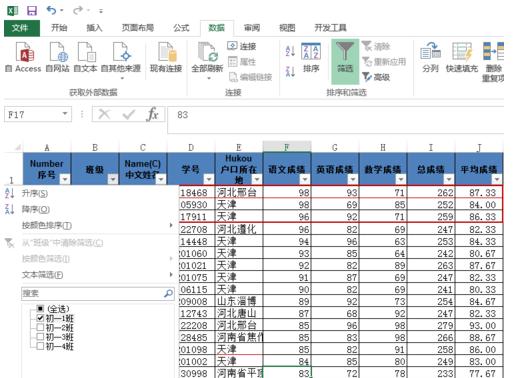Open advanced filter (高级)
The height and width of the screenshot is (378, 518).
tap(376, 77)
